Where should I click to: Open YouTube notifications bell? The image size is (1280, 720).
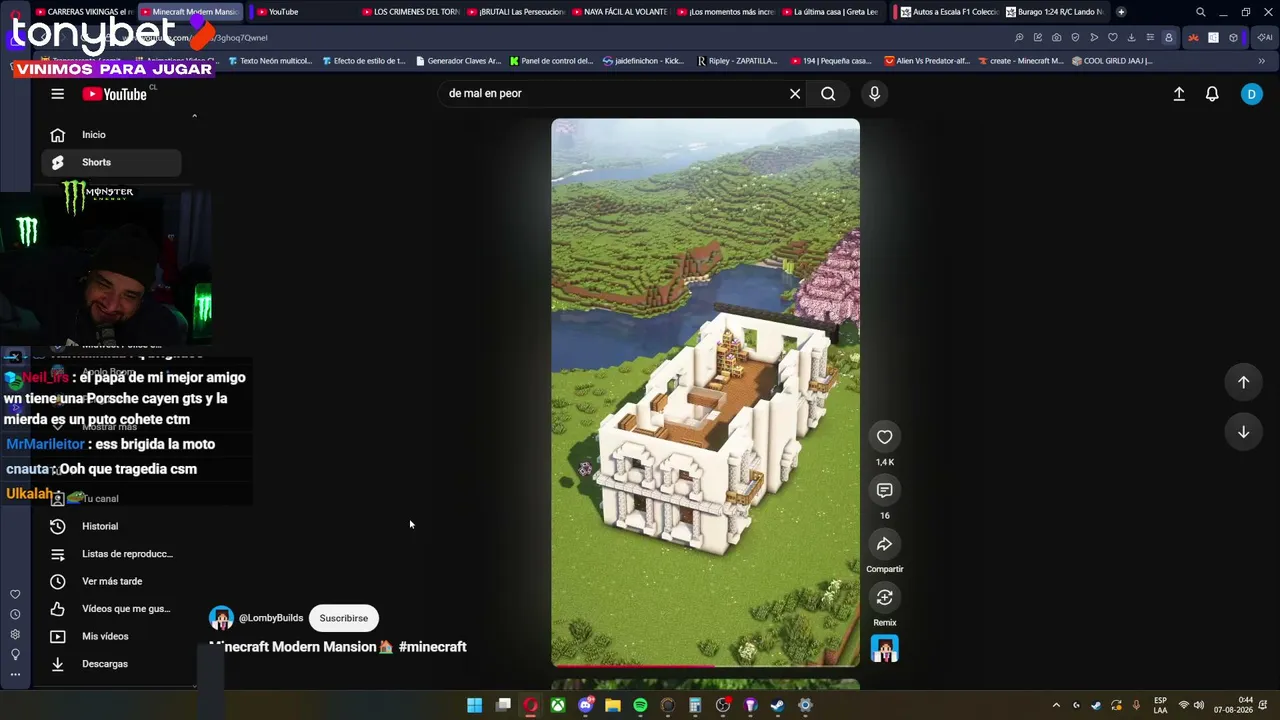click(1212, 94)
